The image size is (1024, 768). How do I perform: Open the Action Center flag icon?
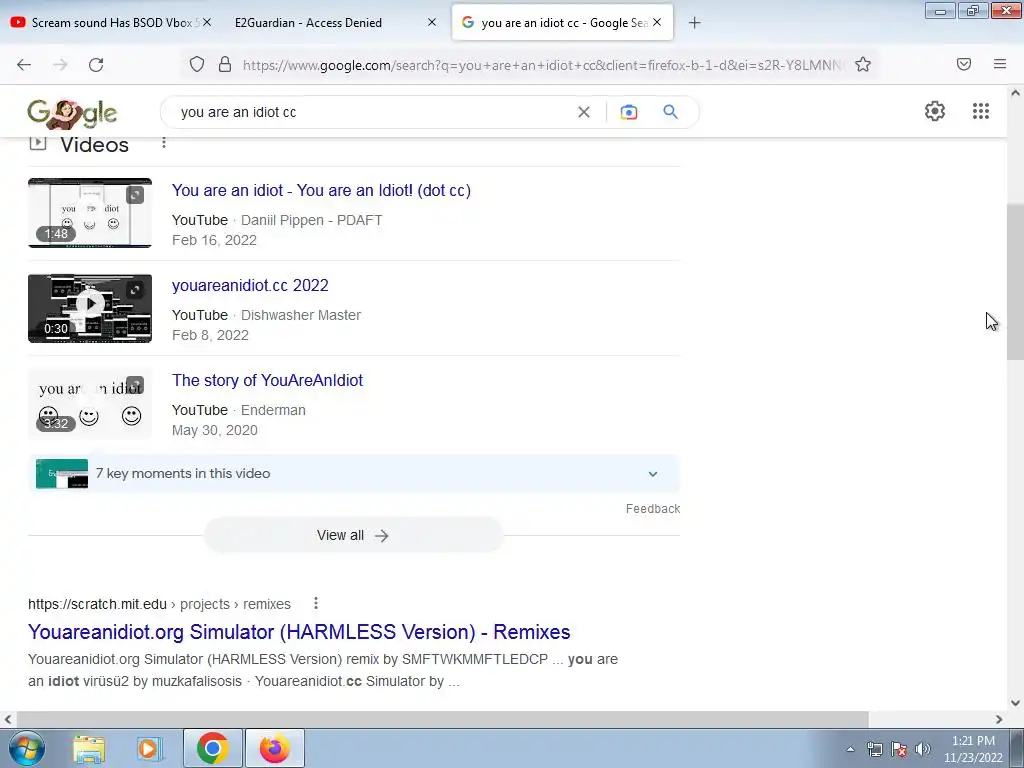(899, 749)
